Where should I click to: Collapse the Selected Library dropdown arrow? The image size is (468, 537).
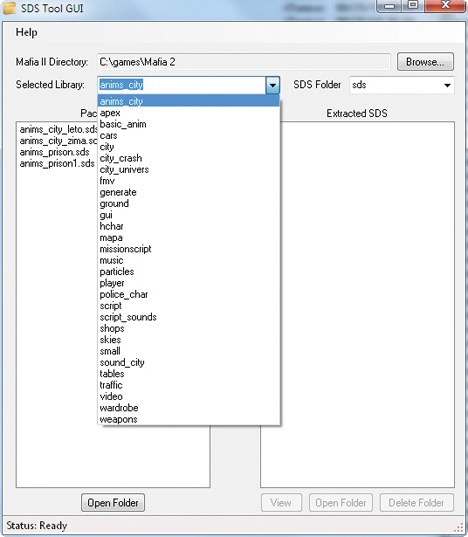[273, 85]
